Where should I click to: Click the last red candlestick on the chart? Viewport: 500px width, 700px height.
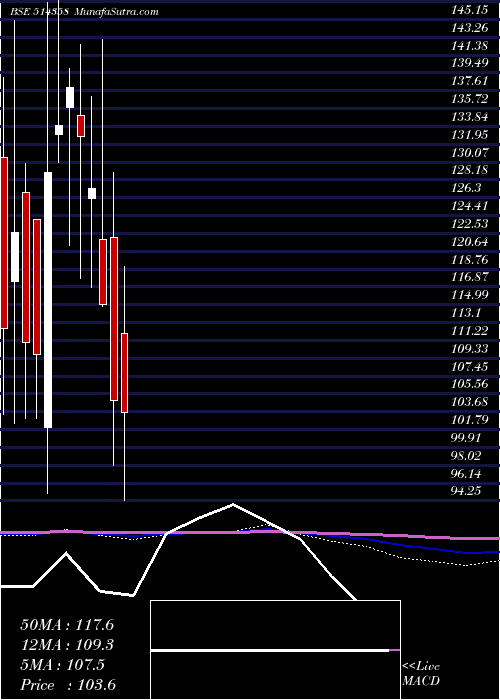pyautogui.click(x=125, y=373)
